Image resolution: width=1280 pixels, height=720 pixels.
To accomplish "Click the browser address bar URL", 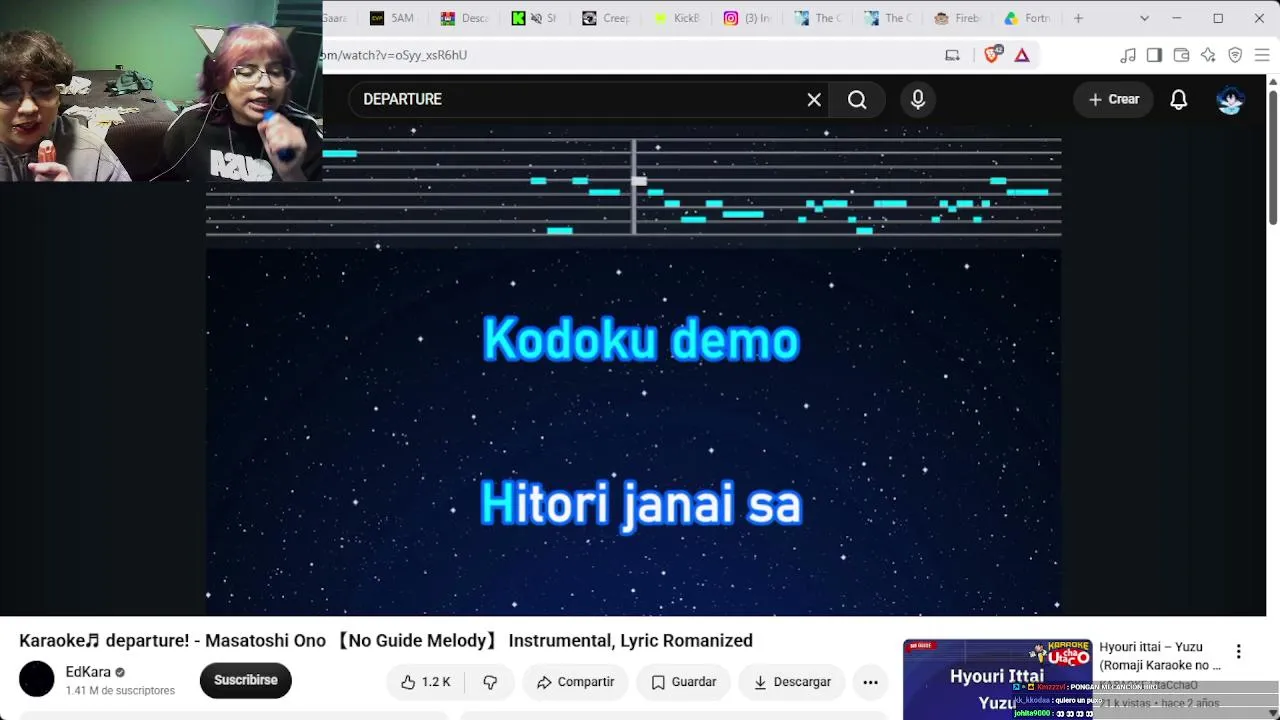I will 394,55.
